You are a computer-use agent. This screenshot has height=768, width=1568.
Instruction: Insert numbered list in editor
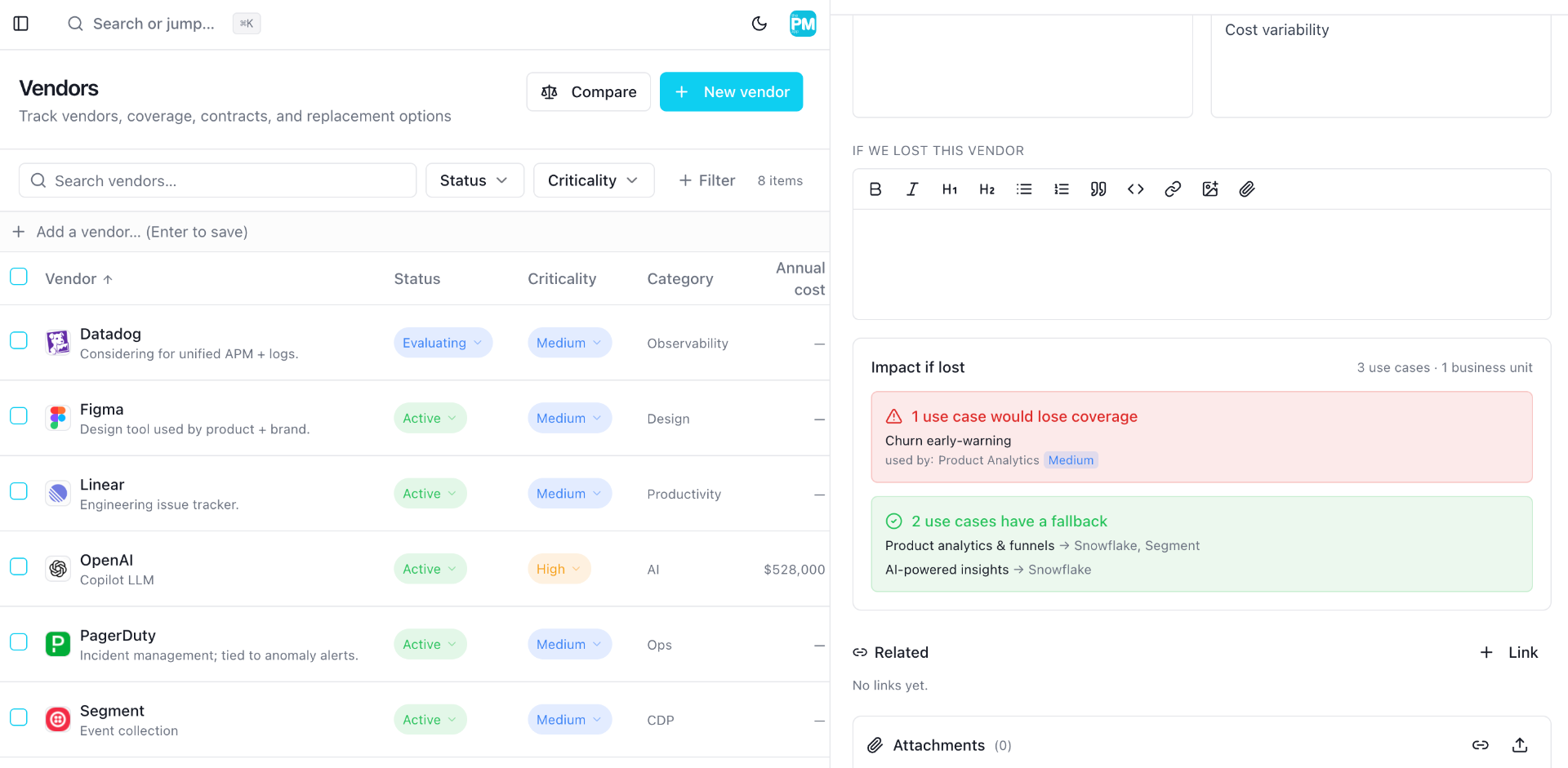pos(1061,189)
